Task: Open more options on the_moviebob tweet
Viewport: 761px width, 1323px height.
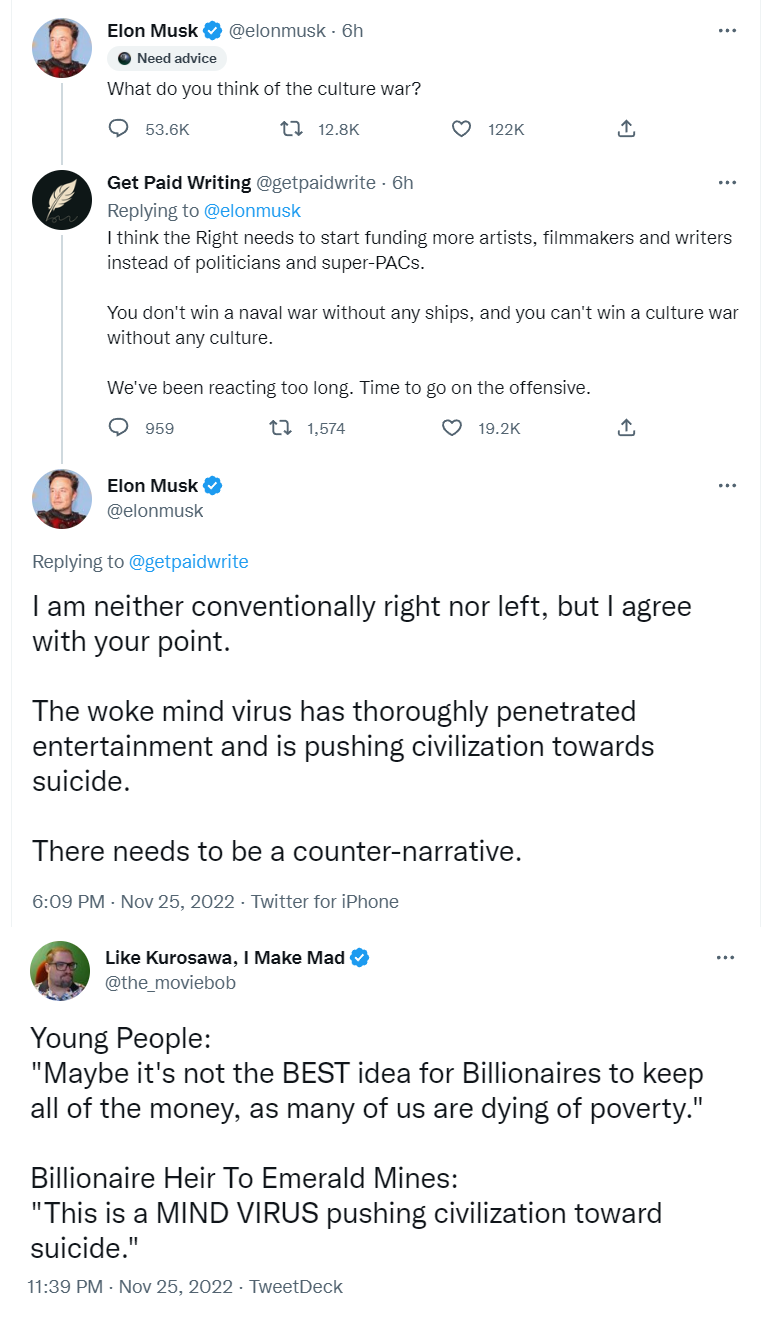Action: pos(727,958)
